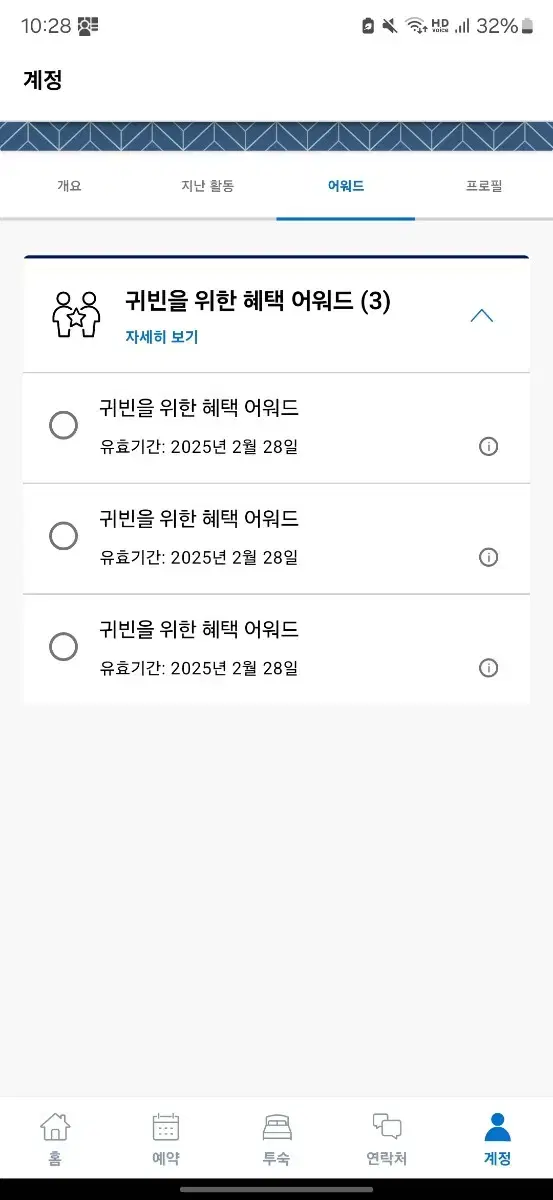553x1200 pixels.
Task: Open the 투숙 bed icon
Action: click(277, 1128)
